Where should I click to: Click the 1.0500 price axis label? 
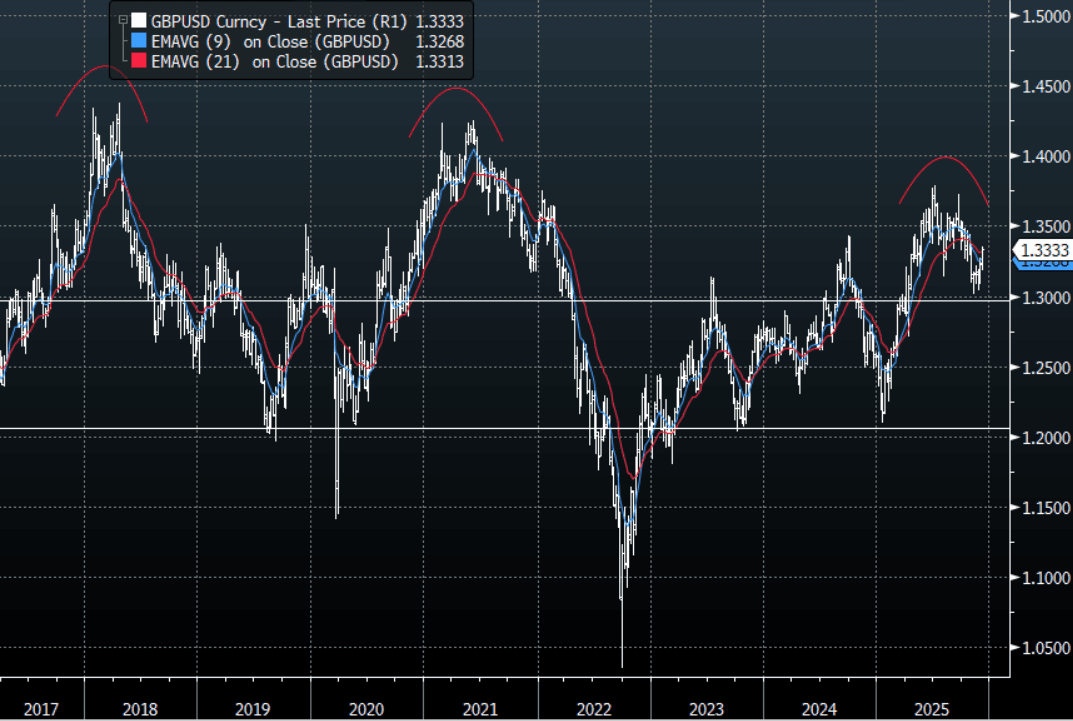[x=1042, y=648]
